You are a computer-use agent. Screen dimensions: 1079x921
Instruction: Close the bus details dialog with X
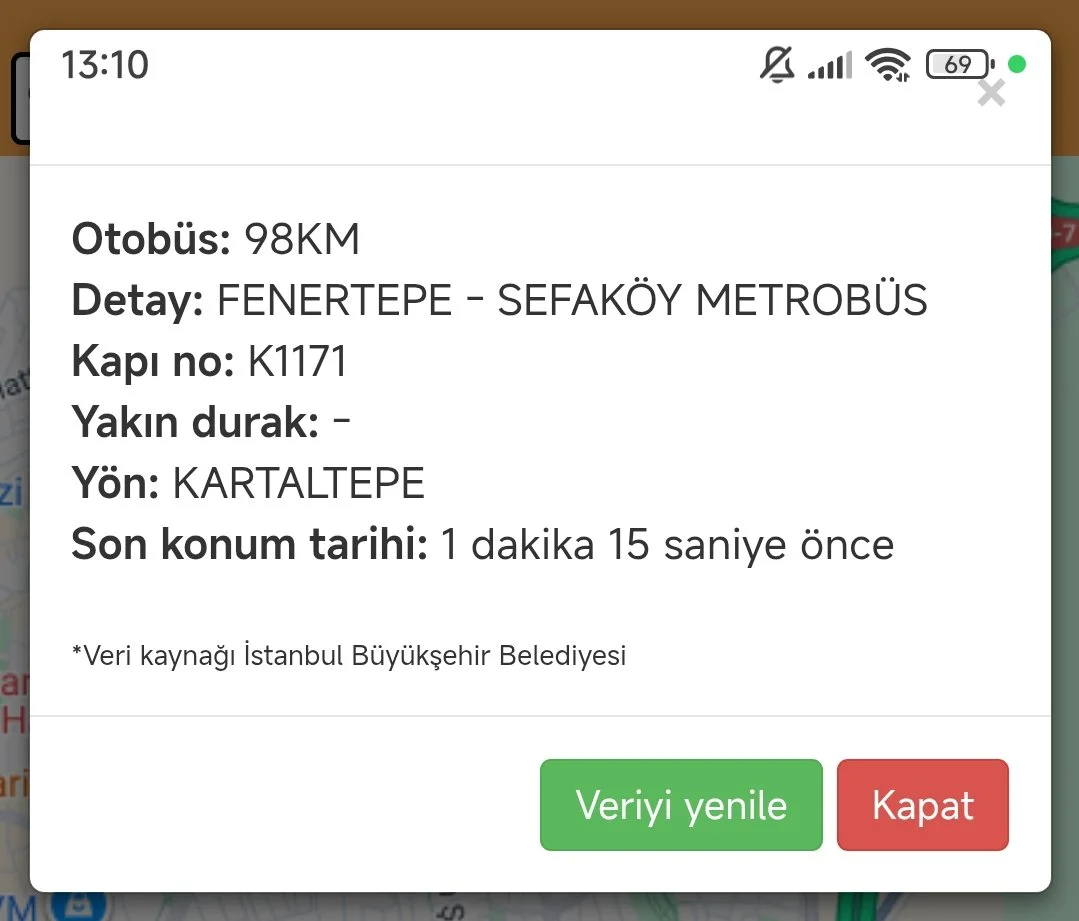(990, 94)
